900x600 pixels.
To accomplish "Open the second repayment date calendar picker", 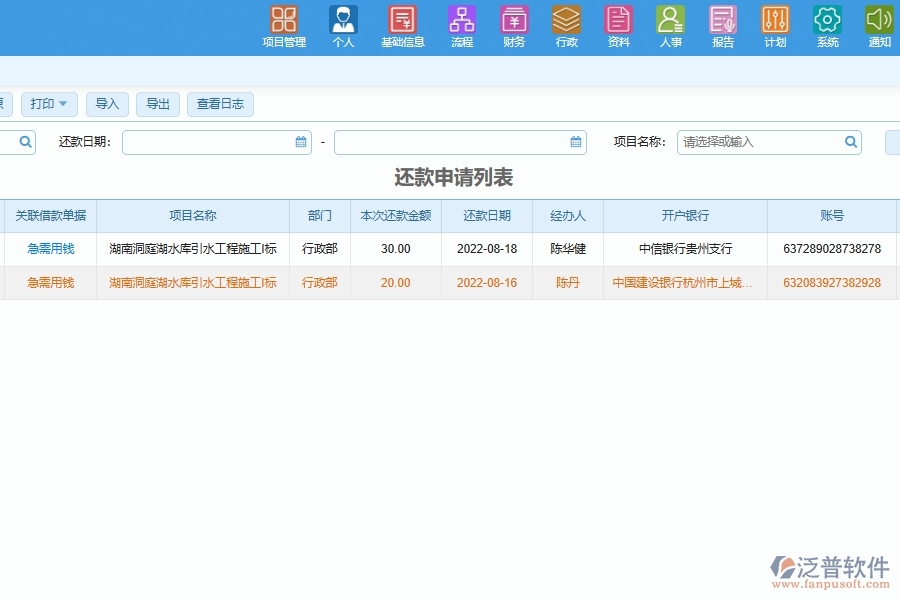I will click(576, 142).
